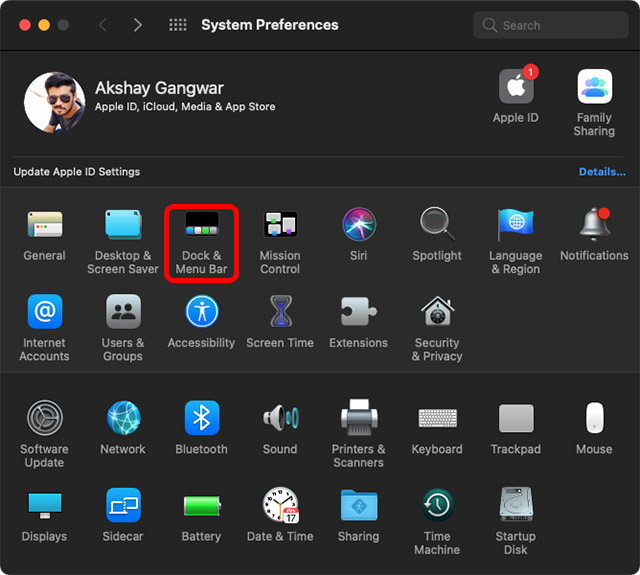This screenshot has width=640, height=575.
Task: Go forward with the right chevron
Action: pyautogui.click(x=138, y=25)
